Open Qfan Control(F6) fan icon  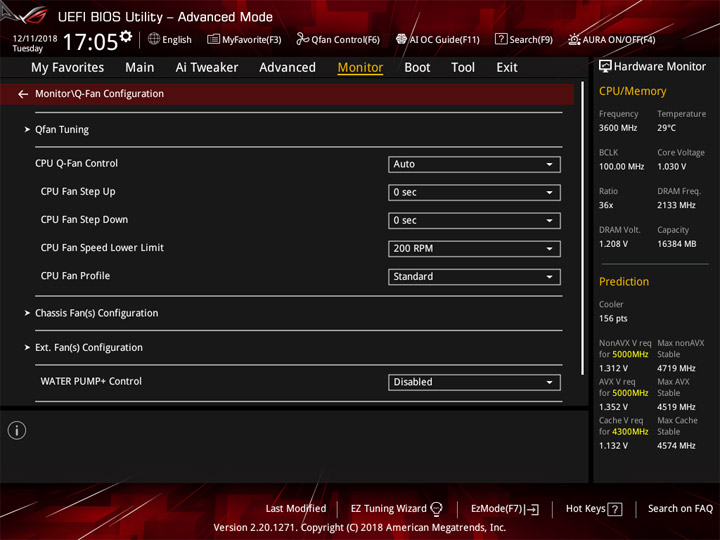coord(302,39)
